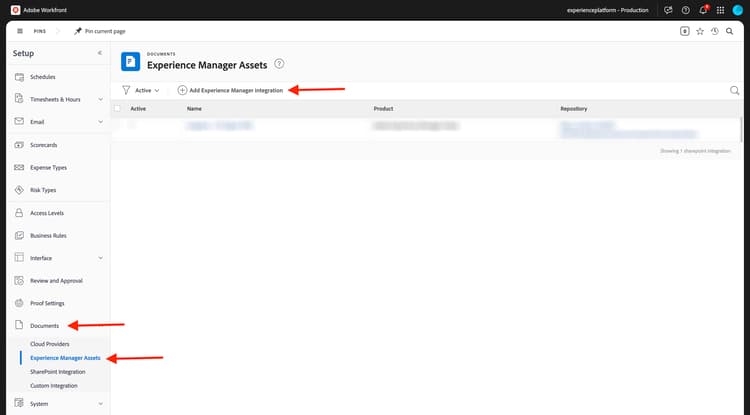Click the Access Levels lock icon
The height and width of the screenshot is (415, 750).
click(x=19, y=213)
